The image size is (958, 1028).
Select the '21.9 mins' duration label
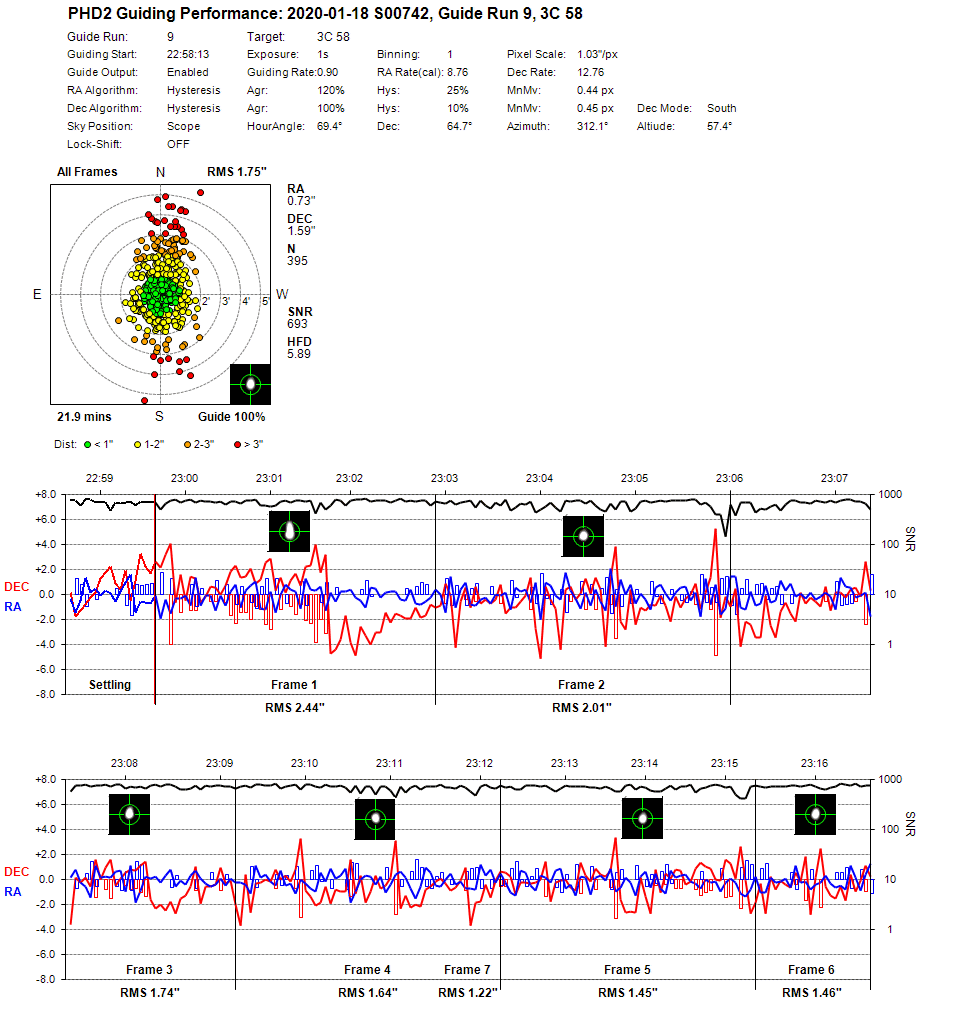[84, 417]
